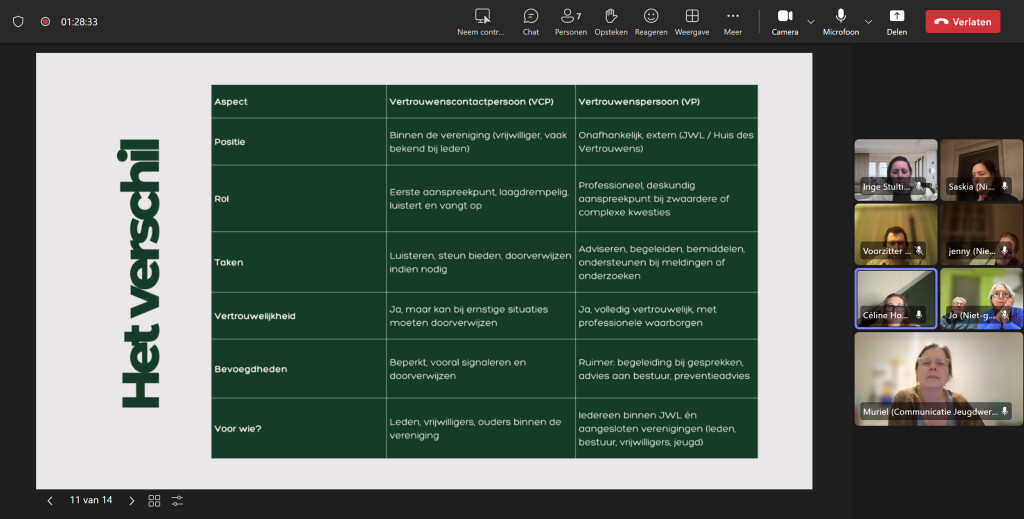Image resolution: width=1024 pixels, height=519 pixels.
Task: Toggle the Camera on or off
Action: (785, 21)
